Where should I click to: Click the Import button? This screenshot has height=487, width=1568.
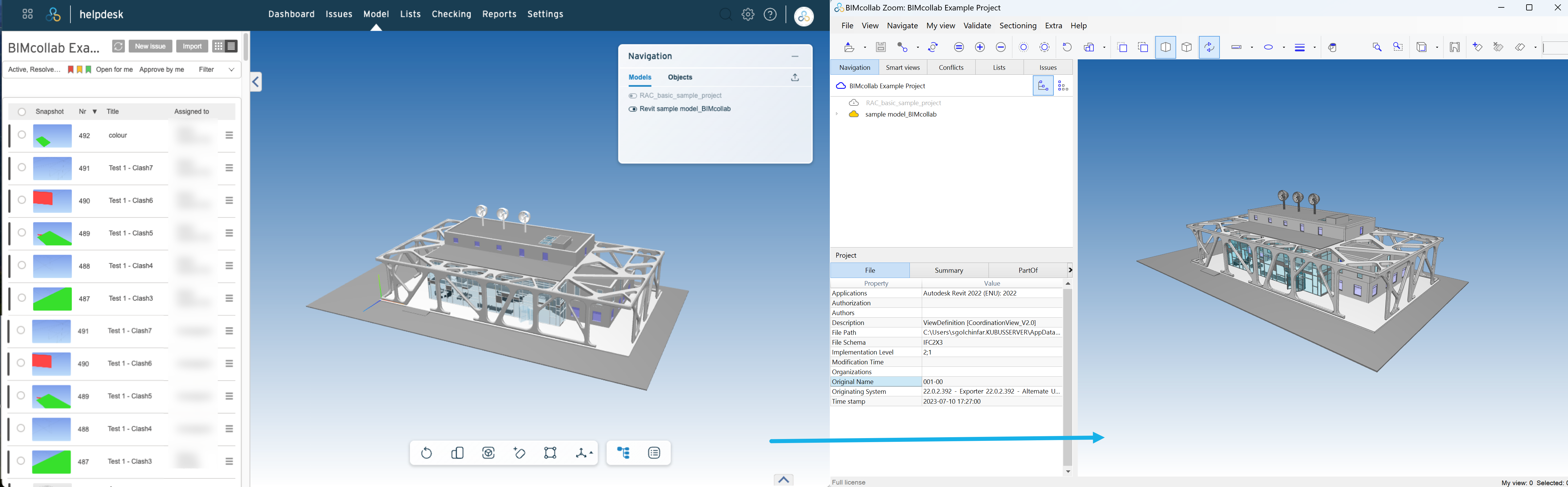192,47
